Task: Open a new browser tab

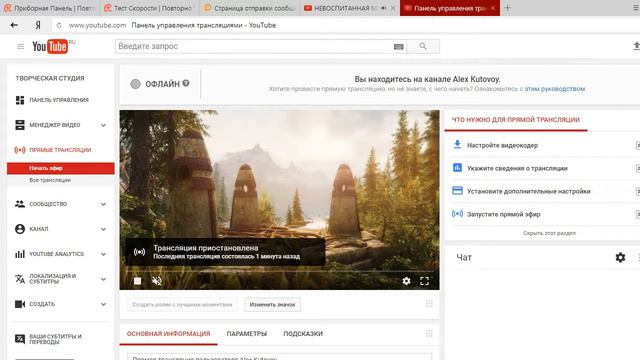Action: click(x=507, y=8)
